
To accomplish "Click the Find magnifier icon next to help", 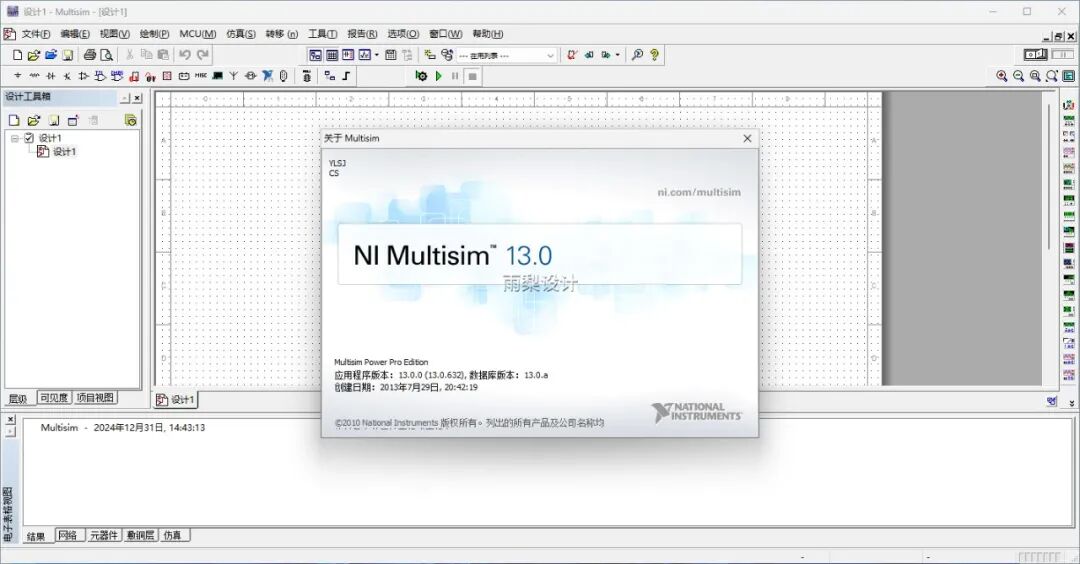I will [637, 54].
